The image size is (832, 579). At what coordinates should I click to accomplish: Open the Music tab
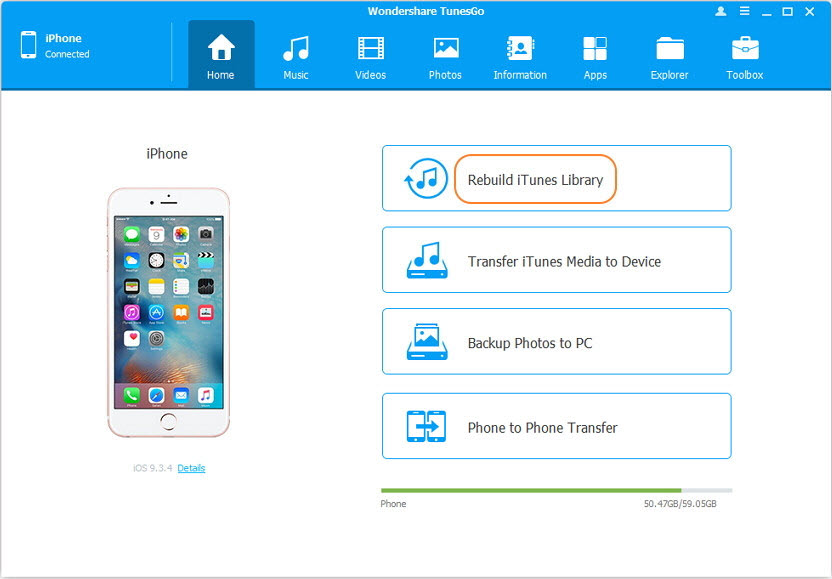(295, 56)
